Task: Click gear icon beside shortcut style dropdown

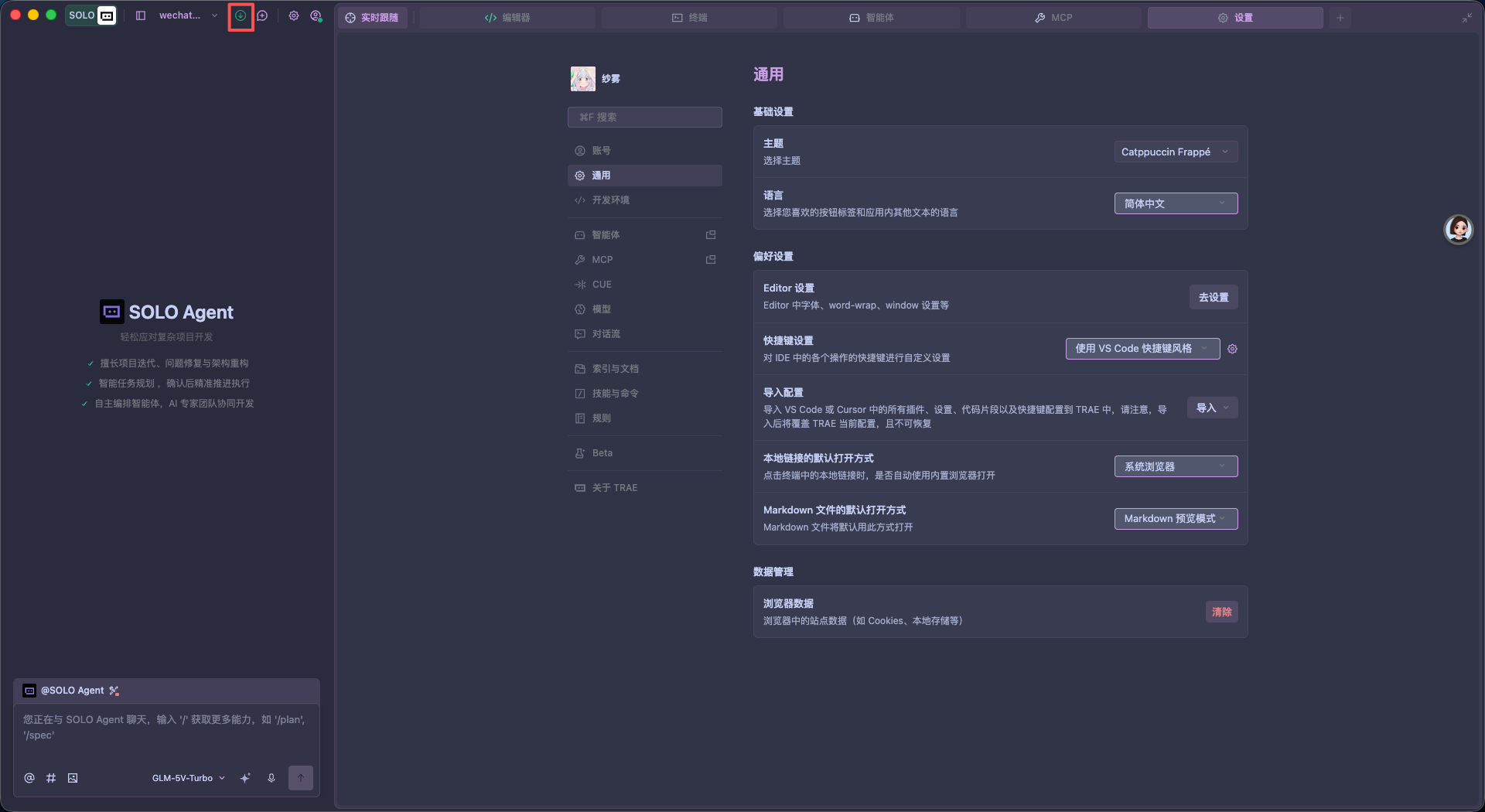Action: coord(1232,349)
